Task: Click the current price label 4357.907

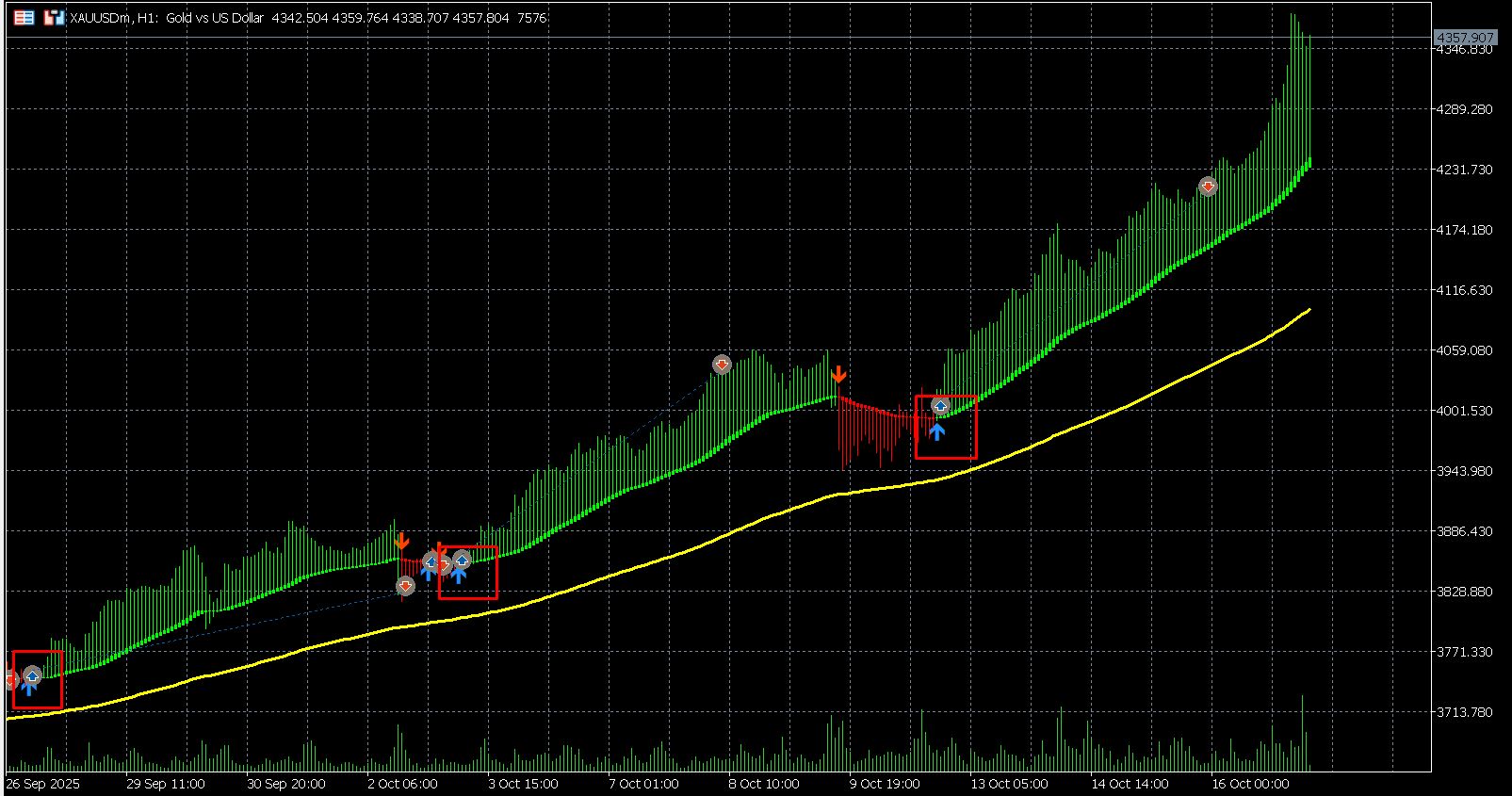Action: pyautogui.click(x=1464, y=38)
